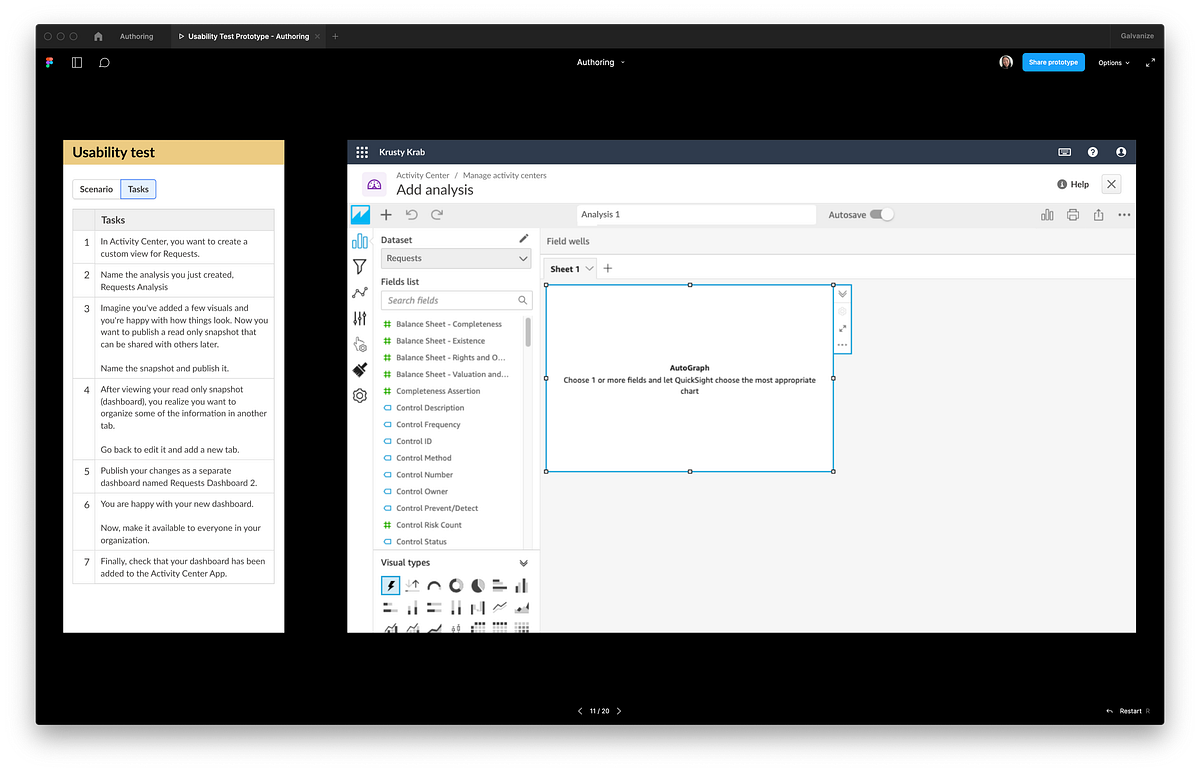Click the Search fields input
Image resolution: width=1200 pixels, height=772 pixels.
[458, 300]
